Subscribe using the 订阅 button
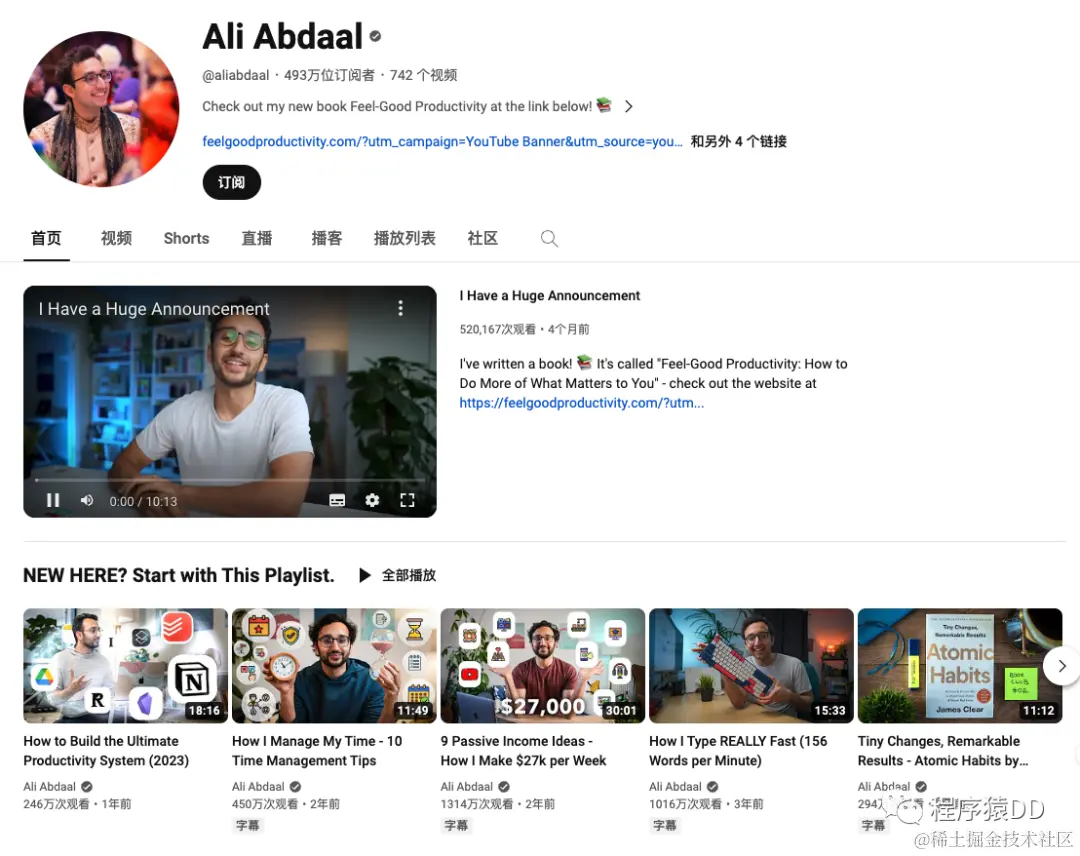 [231, 182]
